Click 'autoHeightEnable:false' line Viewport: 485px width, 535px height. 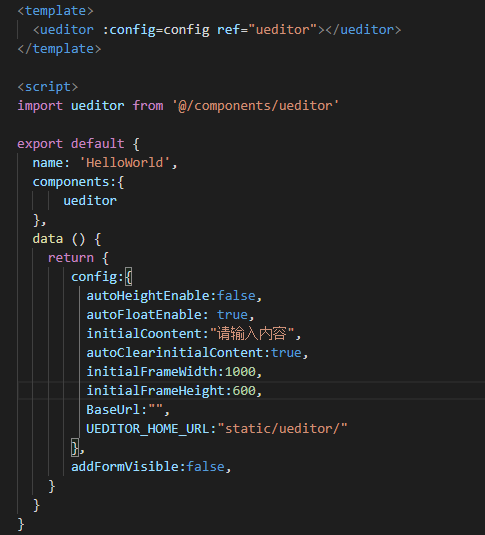(x=174, y=296)
